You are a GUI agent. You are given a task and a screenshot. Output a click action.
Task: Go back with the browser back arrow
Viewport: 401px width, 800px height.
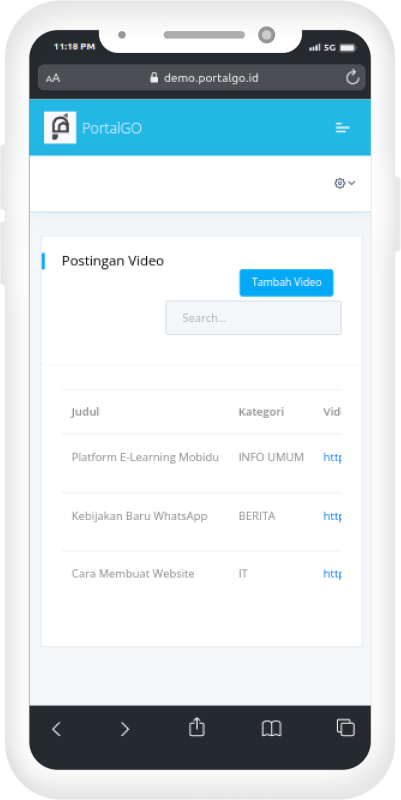click(57, 729)
